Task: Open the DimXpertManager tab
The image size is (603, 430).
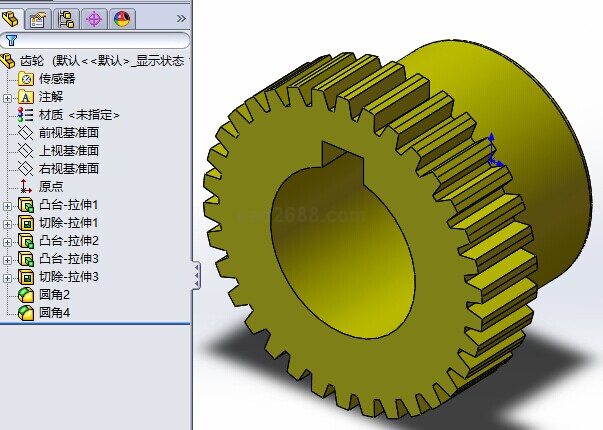Action: point(94,18)
